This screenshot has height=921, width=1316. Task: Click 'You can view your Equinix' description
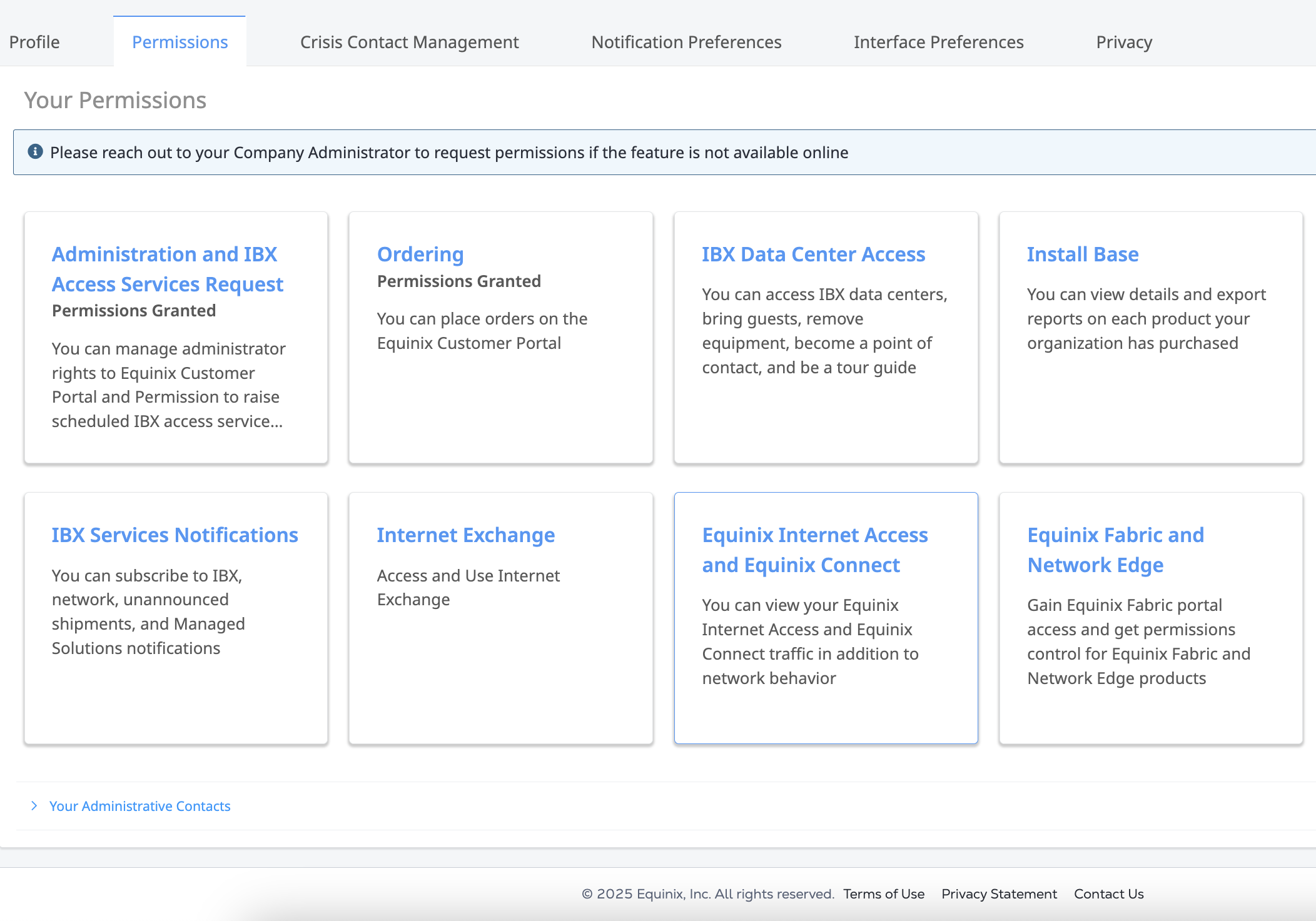810,642
